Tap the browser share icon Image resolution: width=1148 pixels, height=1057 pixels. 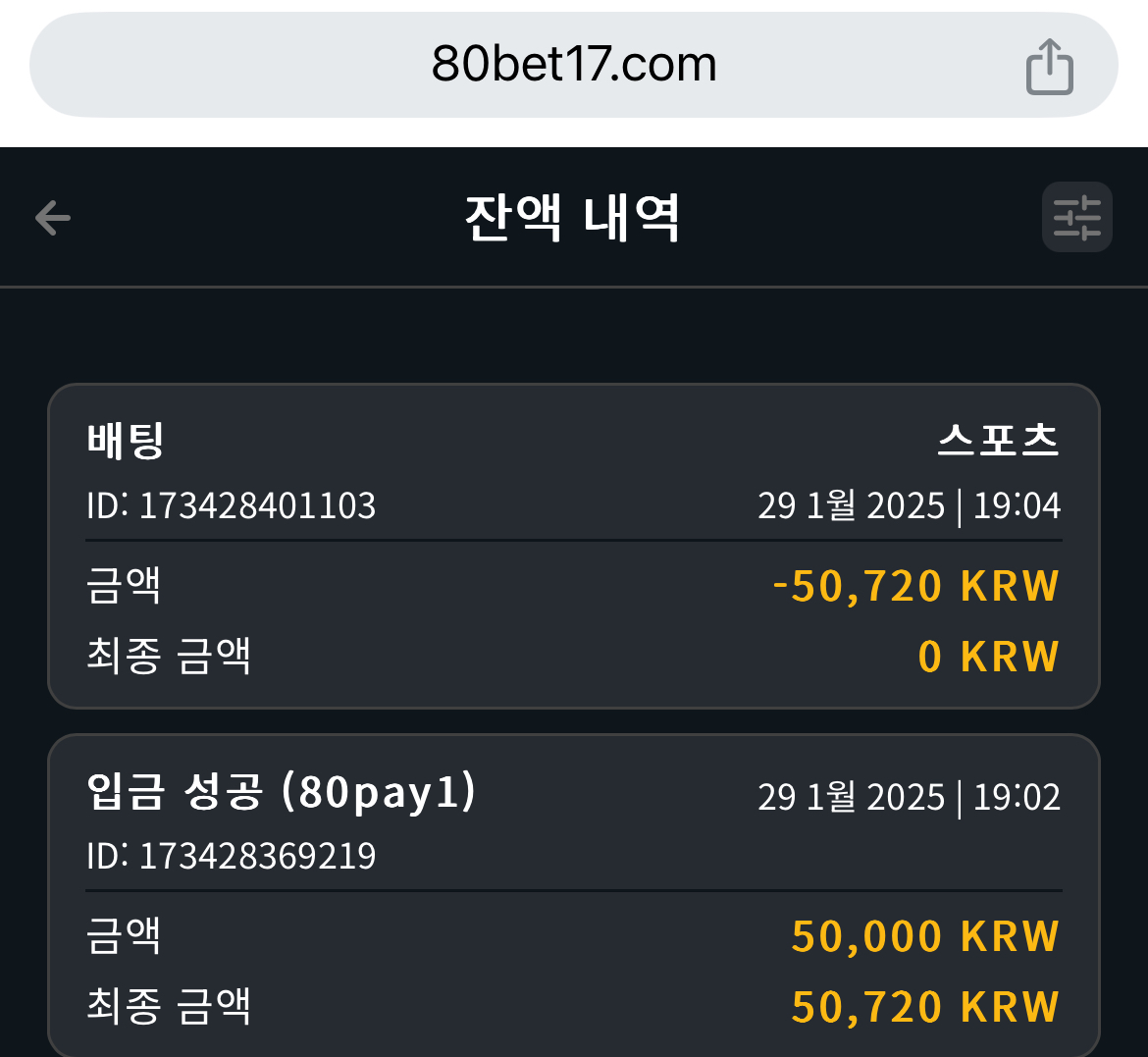pos(1049,67)
